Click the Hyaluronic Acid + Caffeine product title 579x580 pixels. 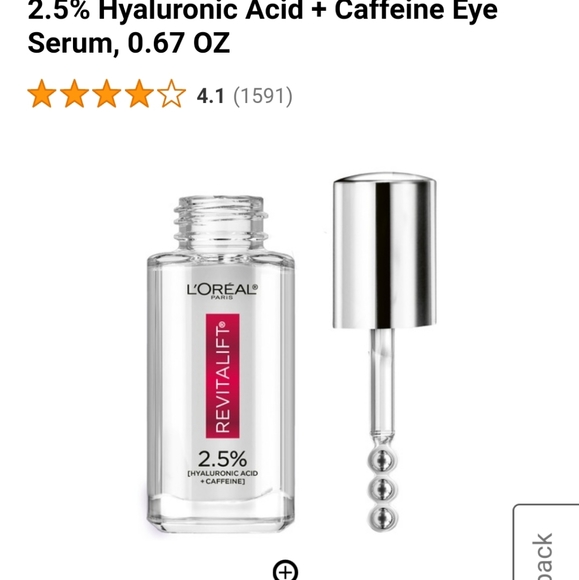(x=262, y=11)
